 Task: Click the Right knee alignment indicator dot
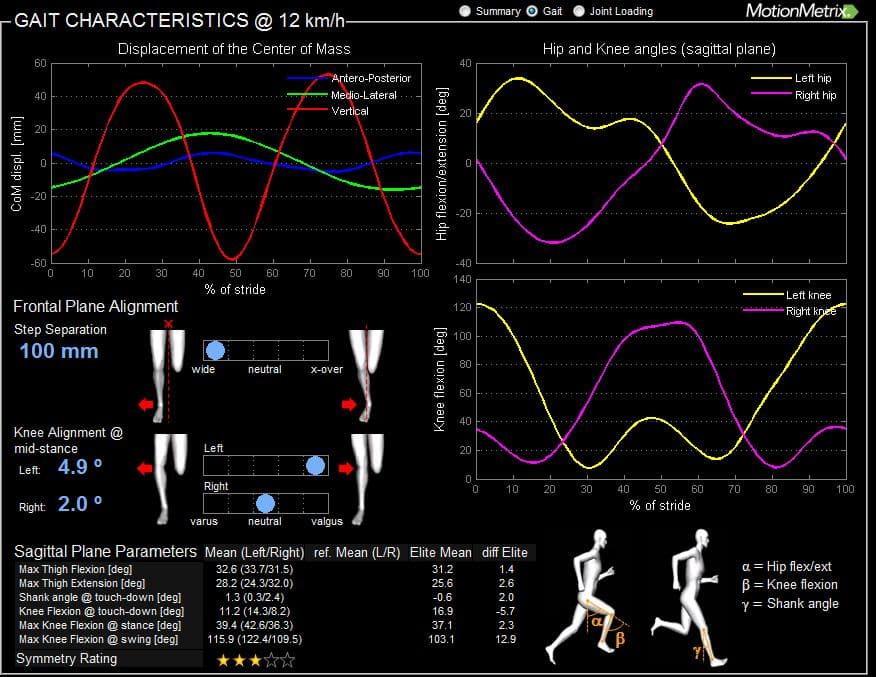265,503
